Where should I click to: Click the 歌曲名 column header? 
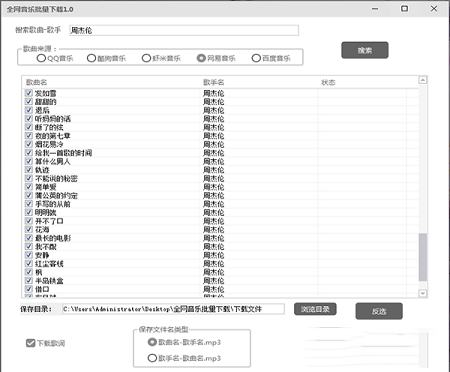37,82
